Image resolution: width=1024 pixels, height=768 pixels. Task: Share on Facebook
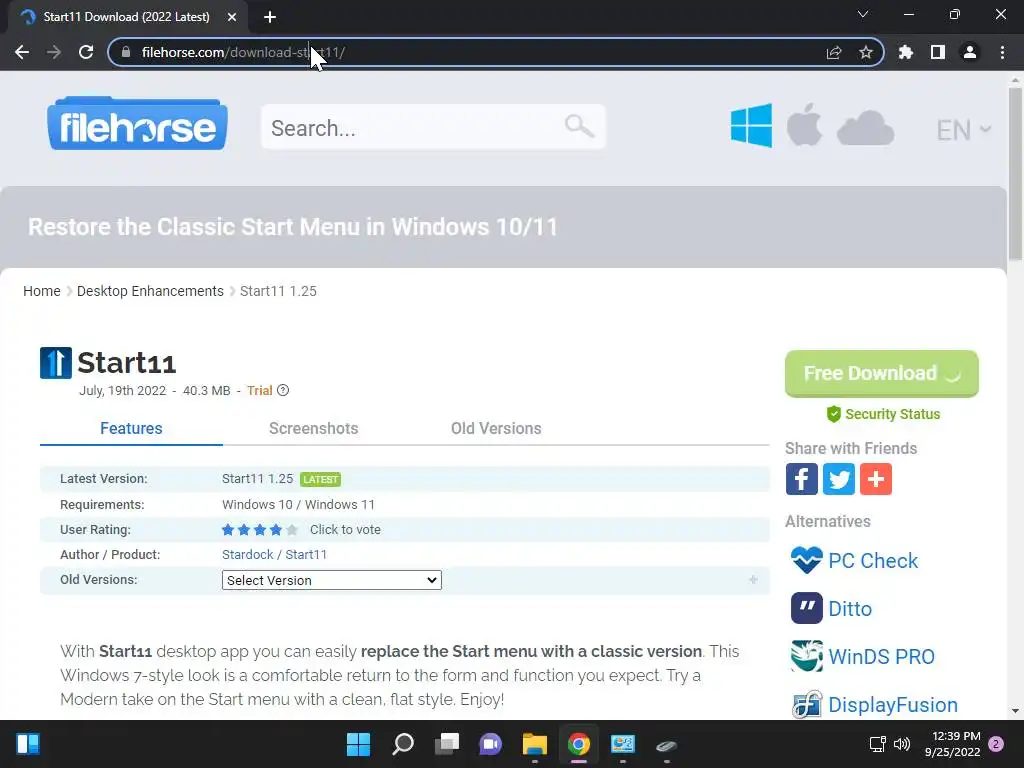click(801, 479)
